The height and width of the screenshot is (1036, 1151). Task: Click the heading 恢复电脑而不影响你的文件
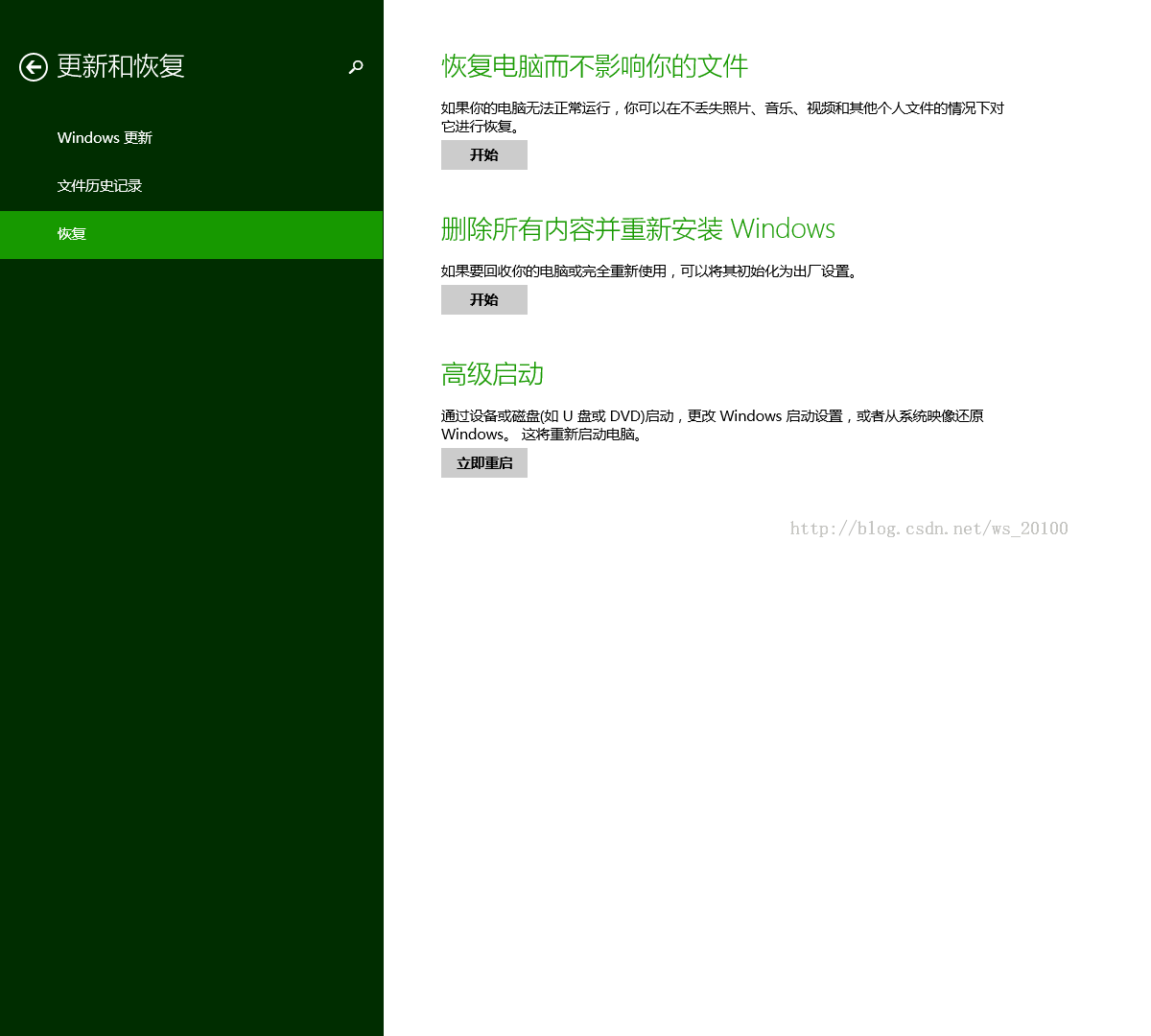click(x=595, y=66)
